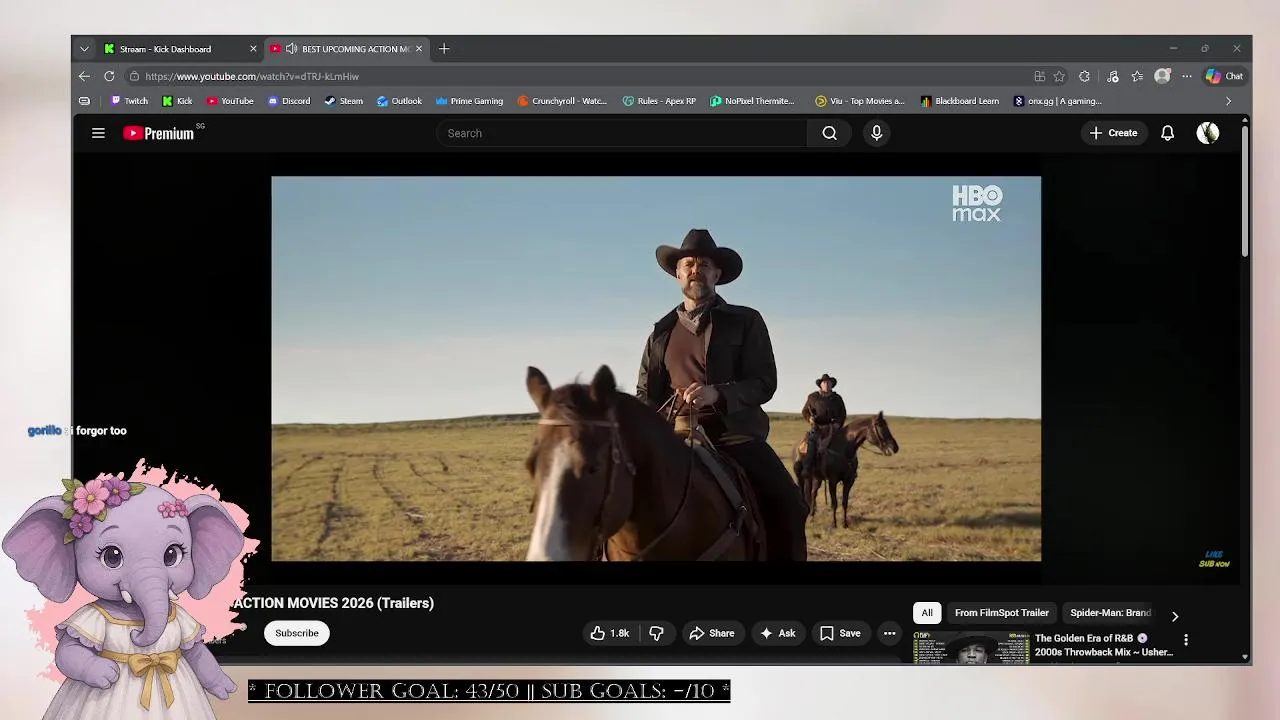Save the video to a playlist
The height and width of the screenshot is (720, 1280).
click(840, 633)
